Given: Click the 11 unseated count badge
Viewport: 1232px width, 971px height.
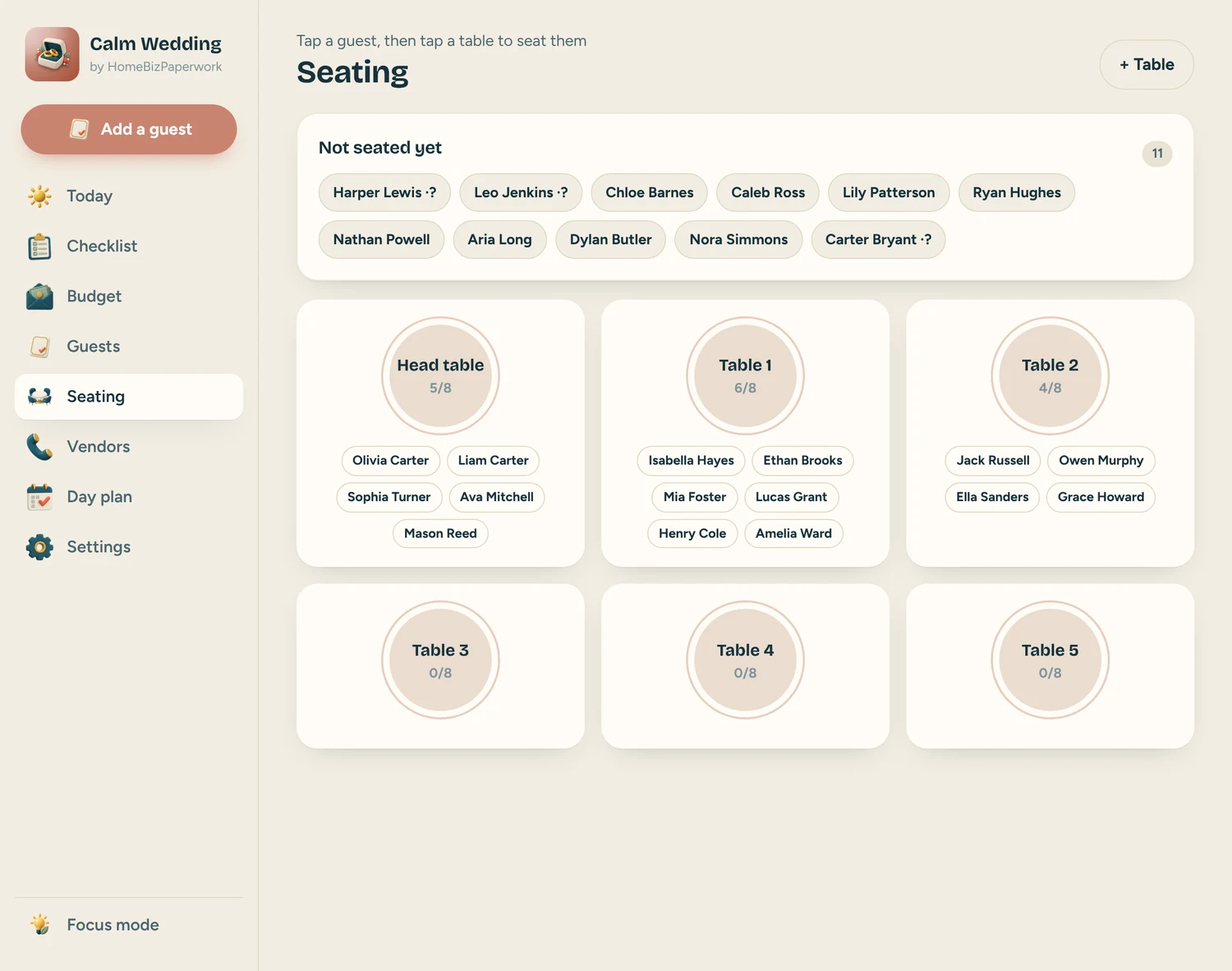Looking at the screenshot, I should (1157, 154).
